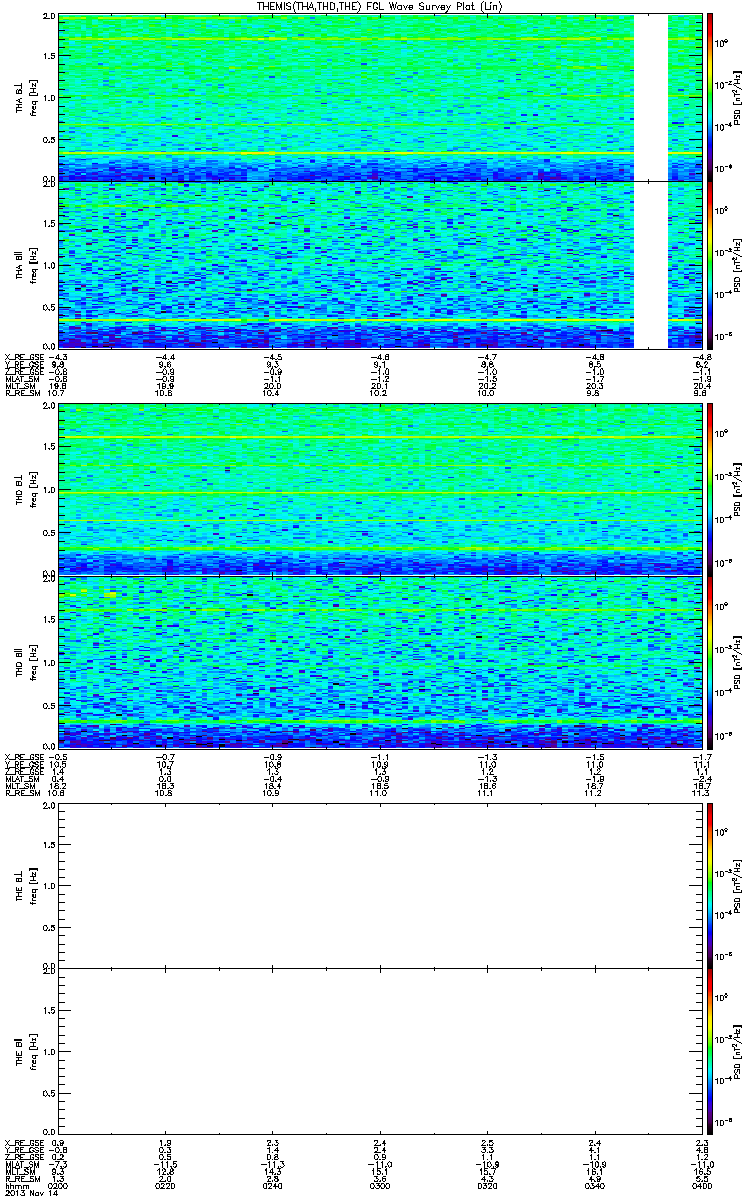This screenshot has width=750, height=1200.
Task: Click the 0320 time tick label
Action: pyautogui.click(x=487, y=1185)
